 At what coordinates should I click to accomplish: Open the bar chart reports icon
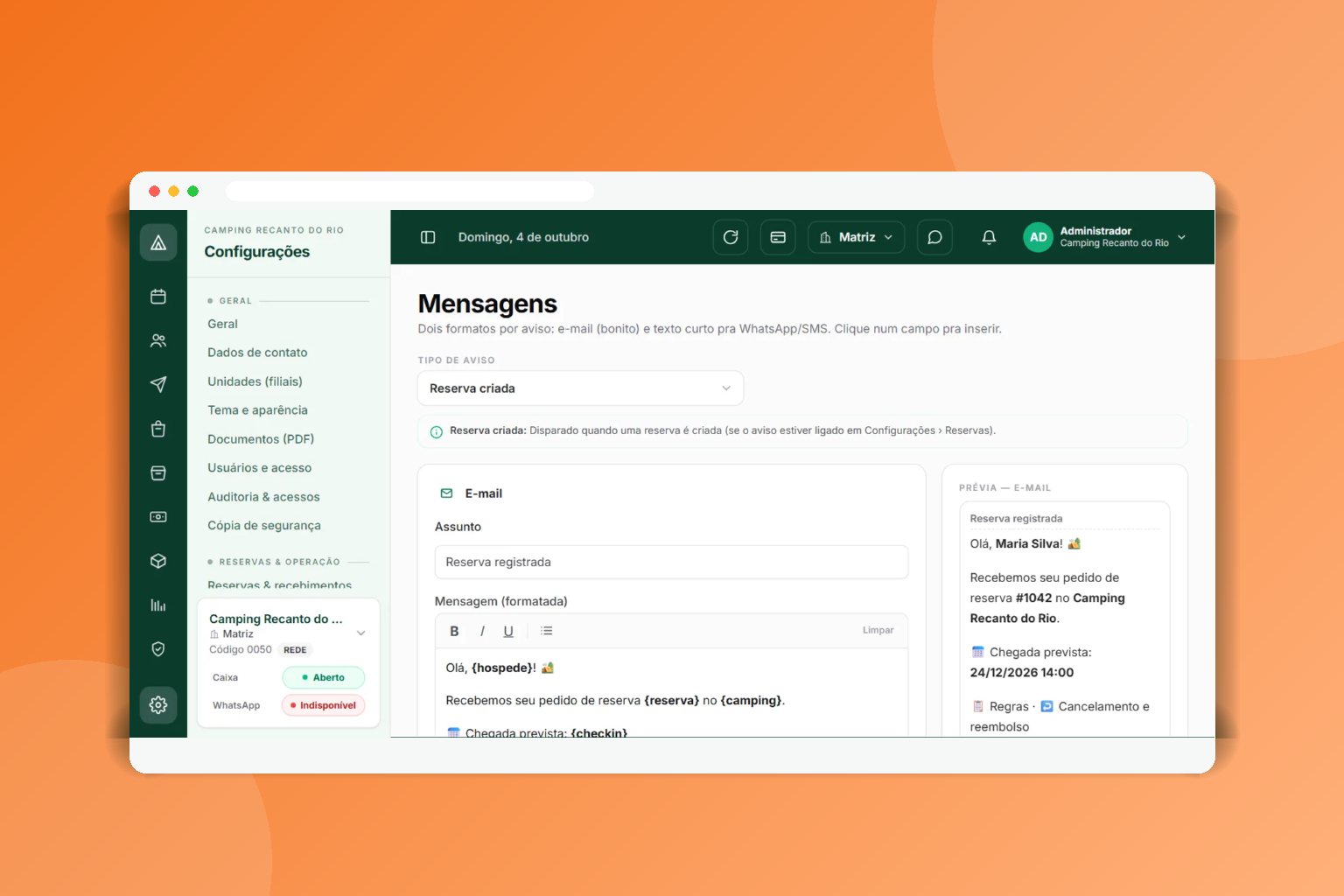click(158, 605)
